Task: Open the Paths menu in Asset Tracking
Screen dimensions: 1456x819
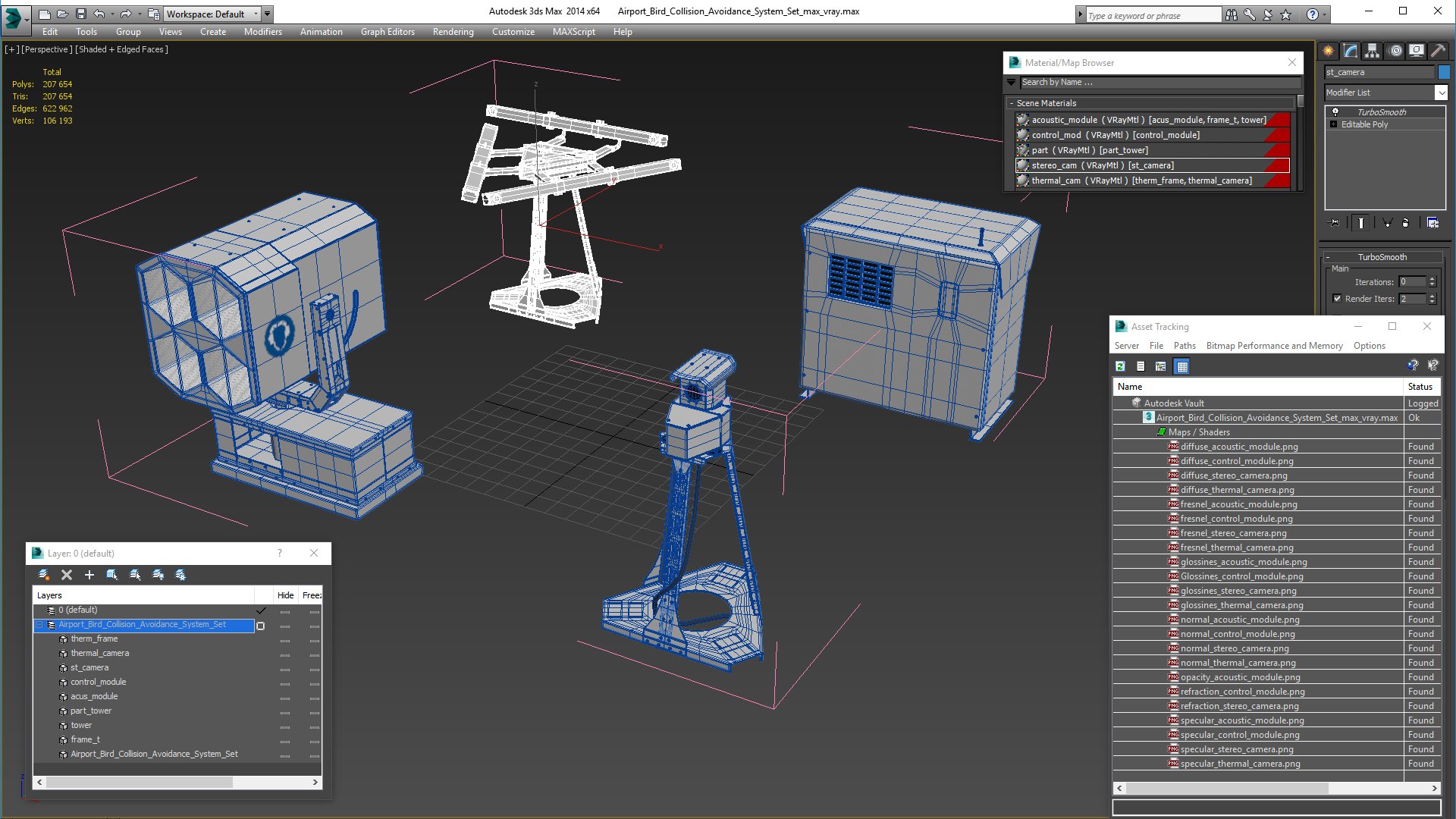Action: point(1184,346)
